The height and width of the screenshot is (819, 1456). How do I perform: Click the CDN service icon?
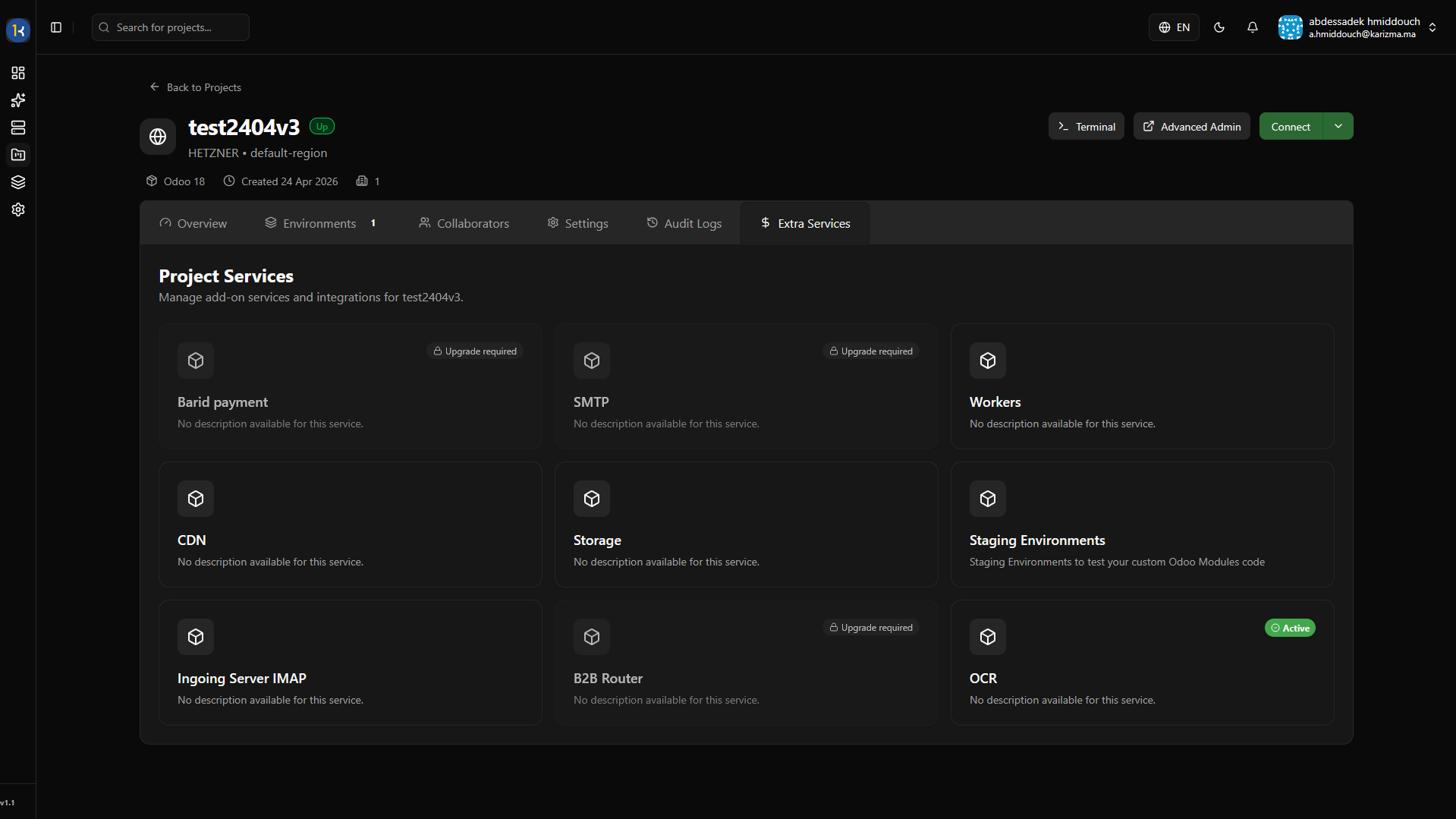point(196,499)
